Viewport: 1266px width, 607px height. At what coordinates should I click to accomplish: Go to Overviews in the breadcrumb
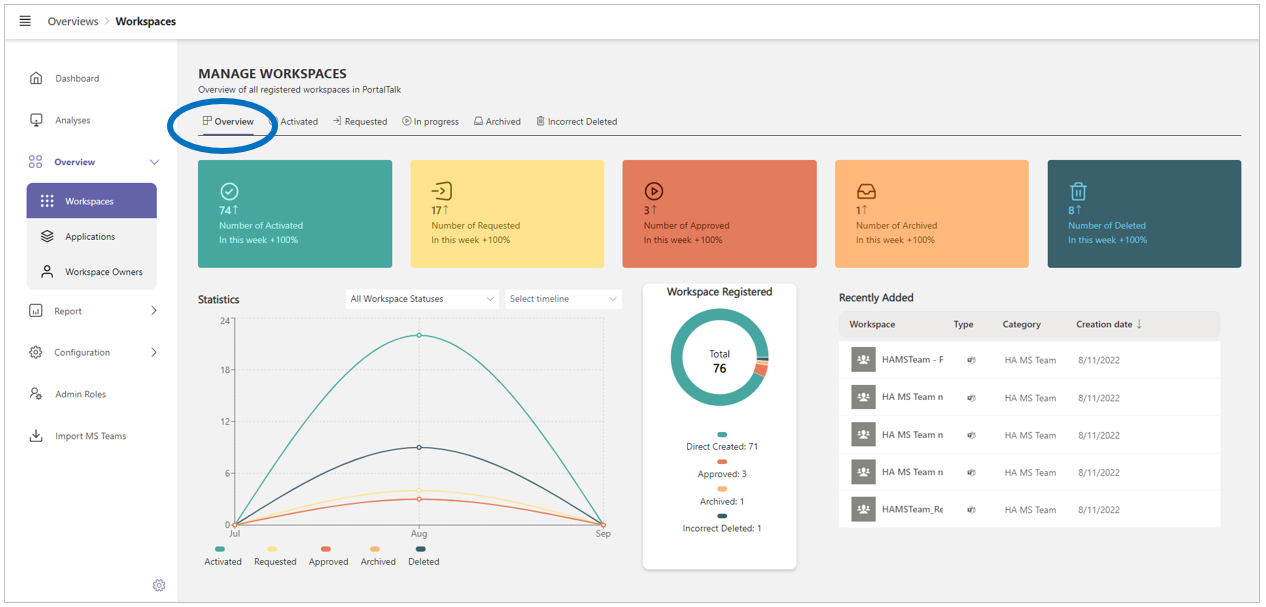73,21
